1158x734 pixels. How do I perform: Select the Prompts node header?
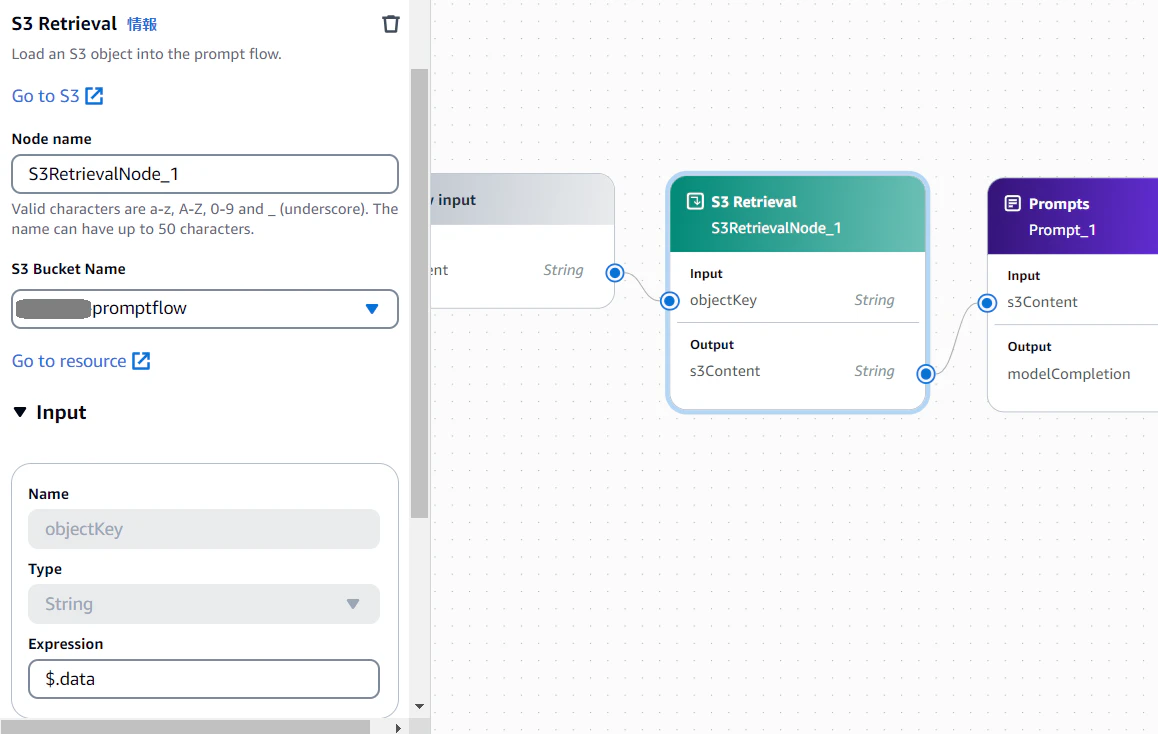pyautogui.click(x=1073, y=216)
